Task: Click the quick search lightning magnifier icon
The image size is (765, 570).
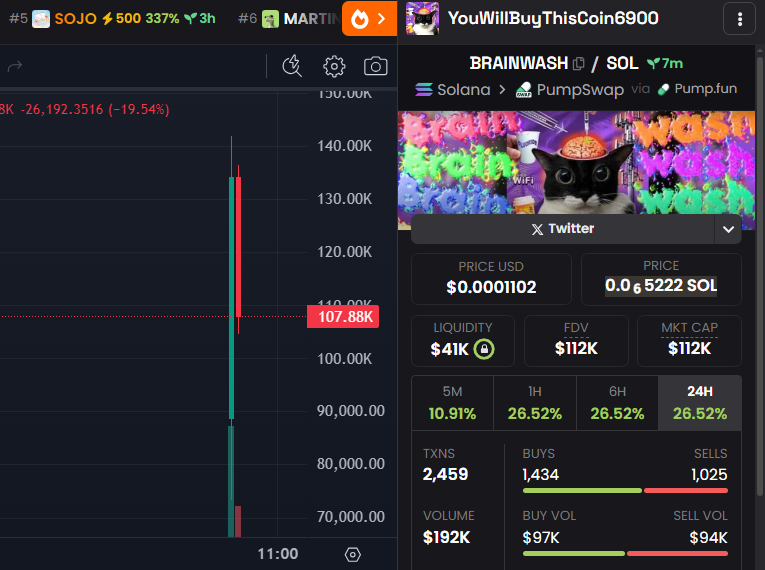Action: click(x=292, y=66)
